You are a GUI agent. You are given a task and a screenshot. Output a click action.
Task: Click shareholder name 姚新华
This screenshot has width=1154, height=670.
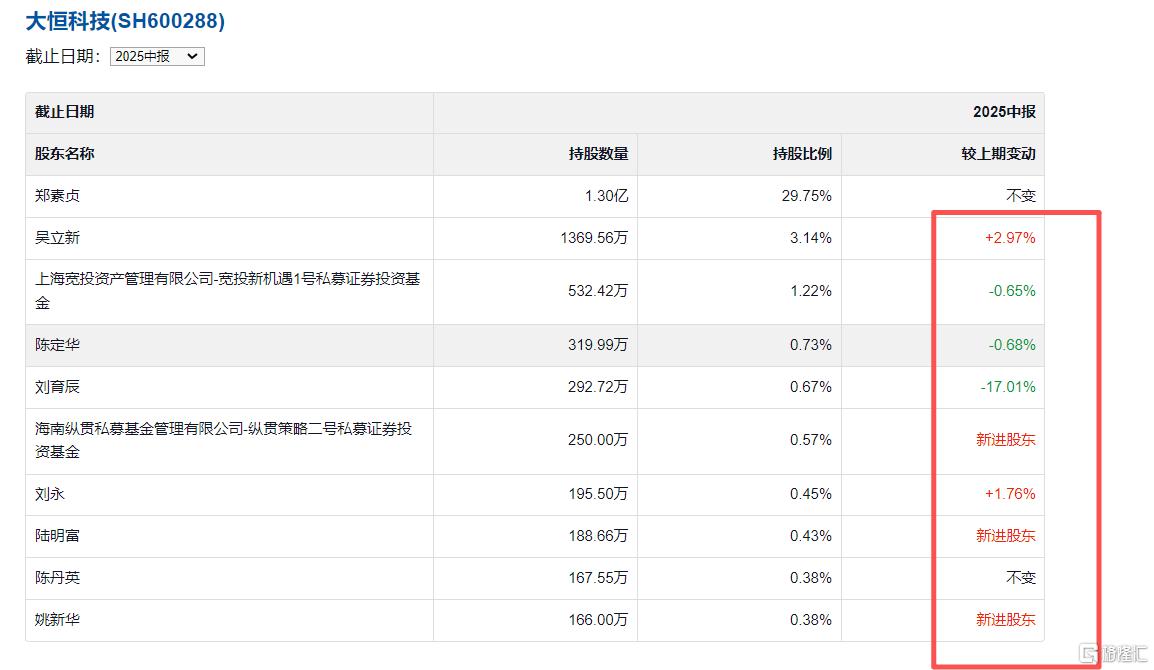(x=57, y=620)
